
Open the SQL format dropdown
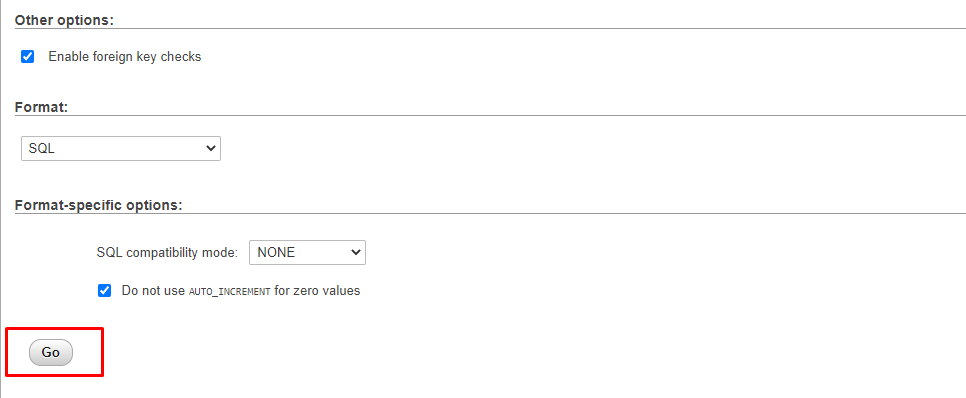click(121, 148)
